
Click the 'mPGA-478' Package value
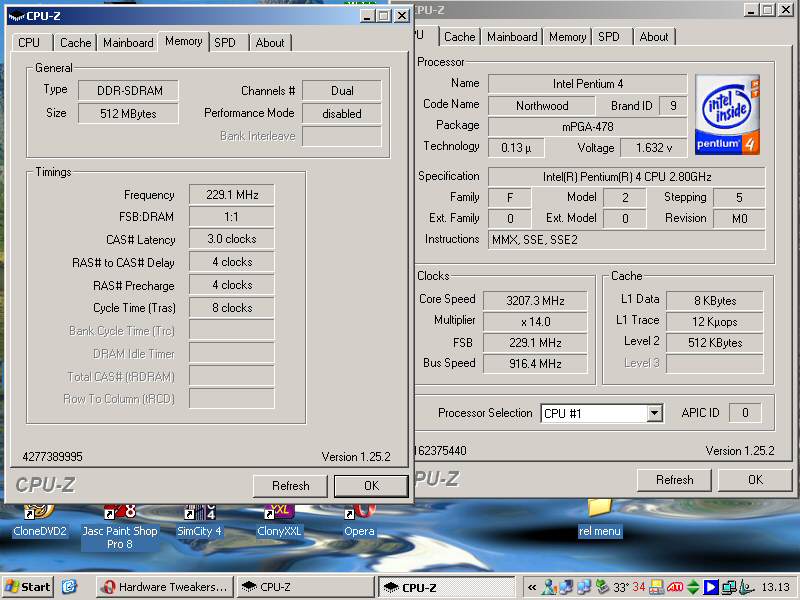tap(588, 127)
